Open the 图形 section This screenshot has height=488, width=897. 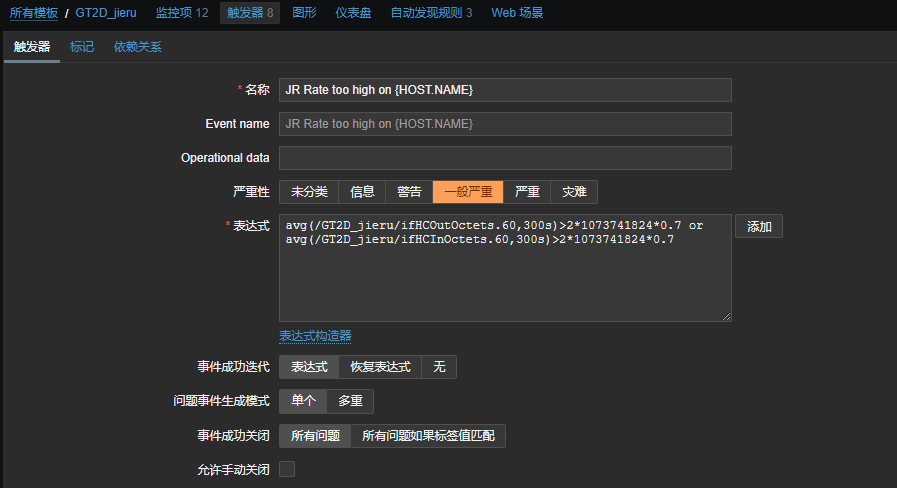[x=304, y=13]
